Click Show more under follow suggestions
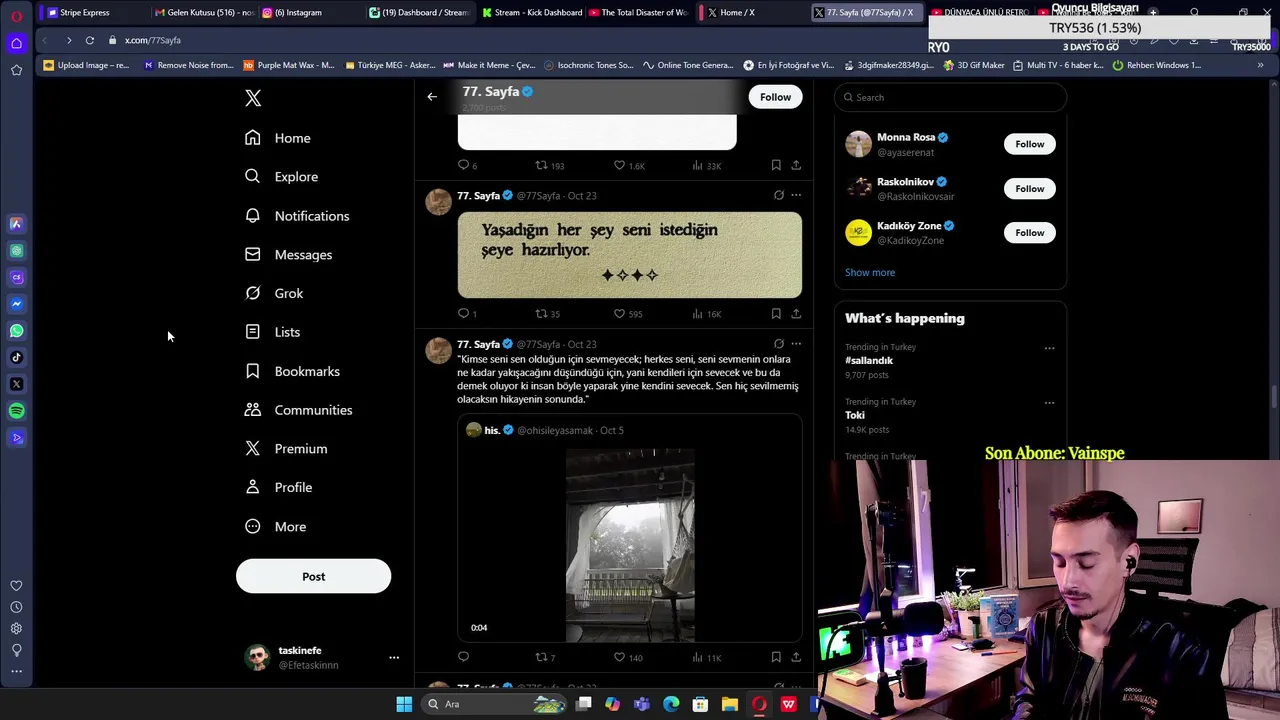This screenshot has width=1280, height=720. (870, 272)
